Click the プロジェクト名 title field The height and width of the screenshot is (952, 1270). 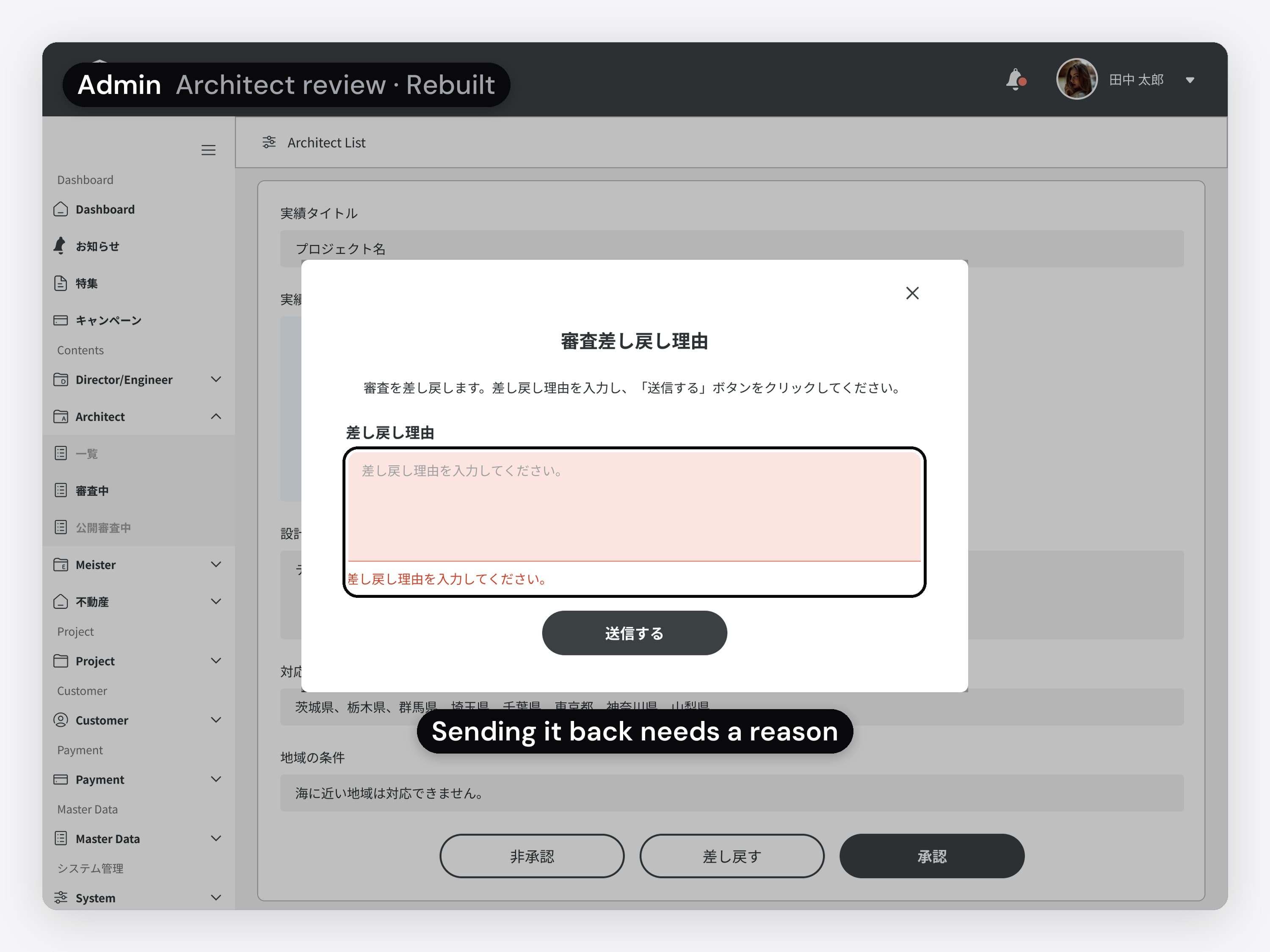tap(732, 248)
